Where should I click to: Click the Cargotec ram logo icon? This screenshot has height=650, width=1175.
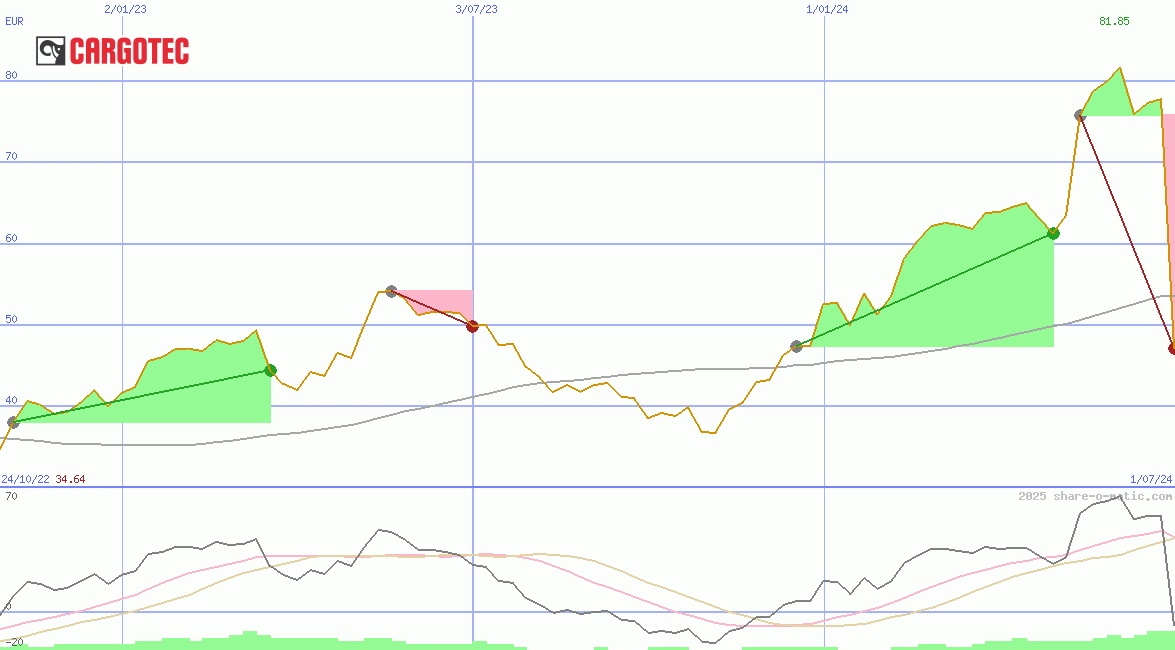tap(51, 51)
